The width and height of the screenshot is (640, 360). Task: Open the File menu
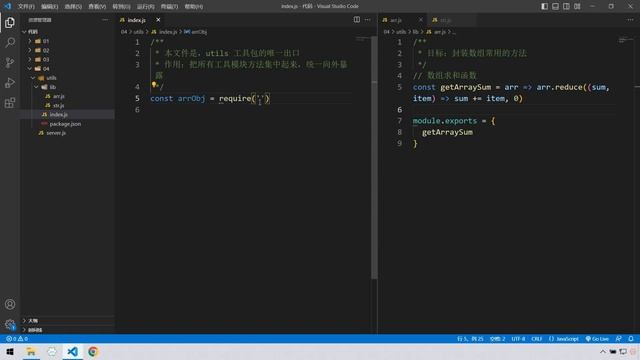coord(26,7)
